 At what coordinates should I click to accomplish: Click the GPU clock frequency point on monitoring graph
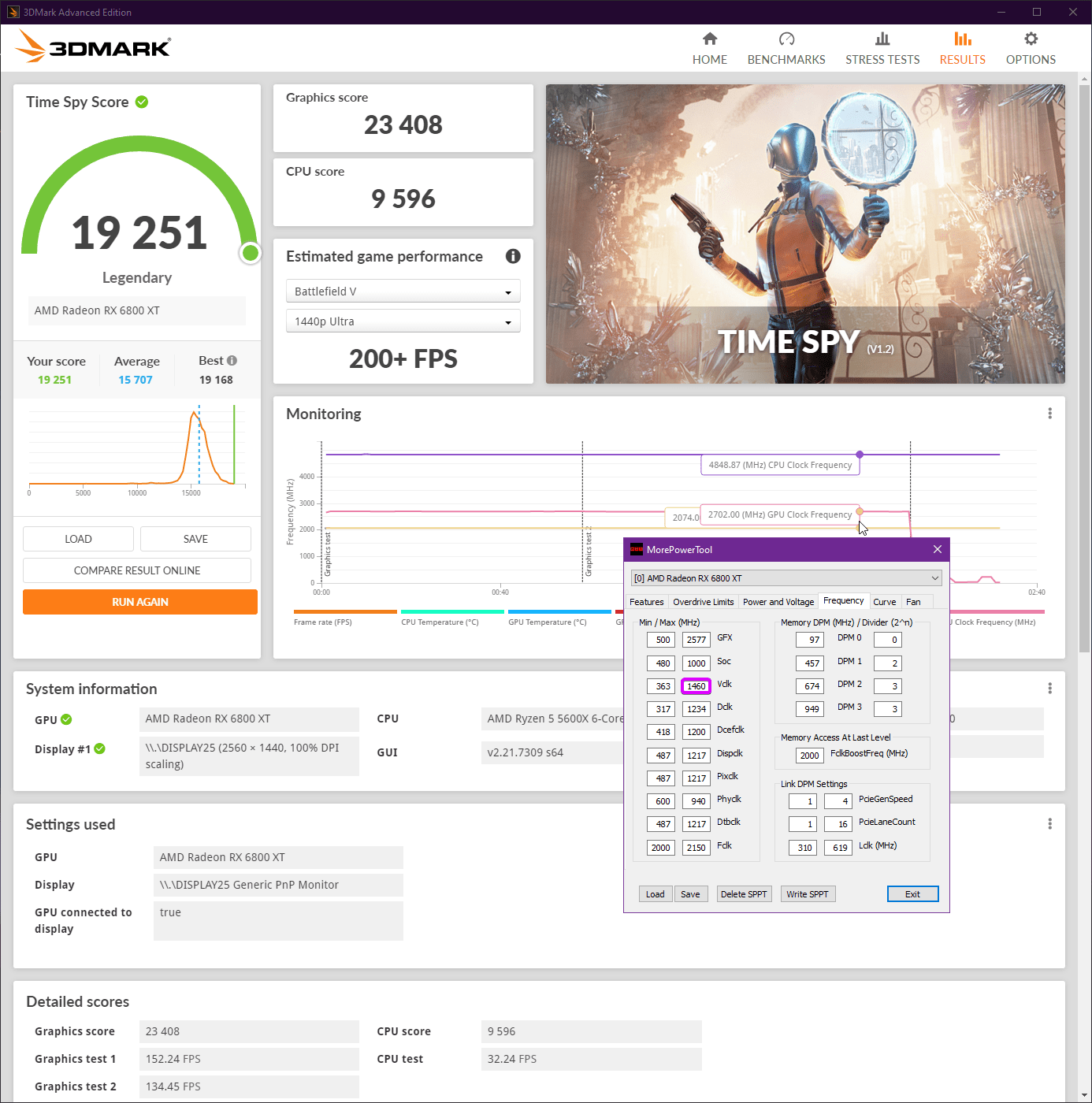860,511
